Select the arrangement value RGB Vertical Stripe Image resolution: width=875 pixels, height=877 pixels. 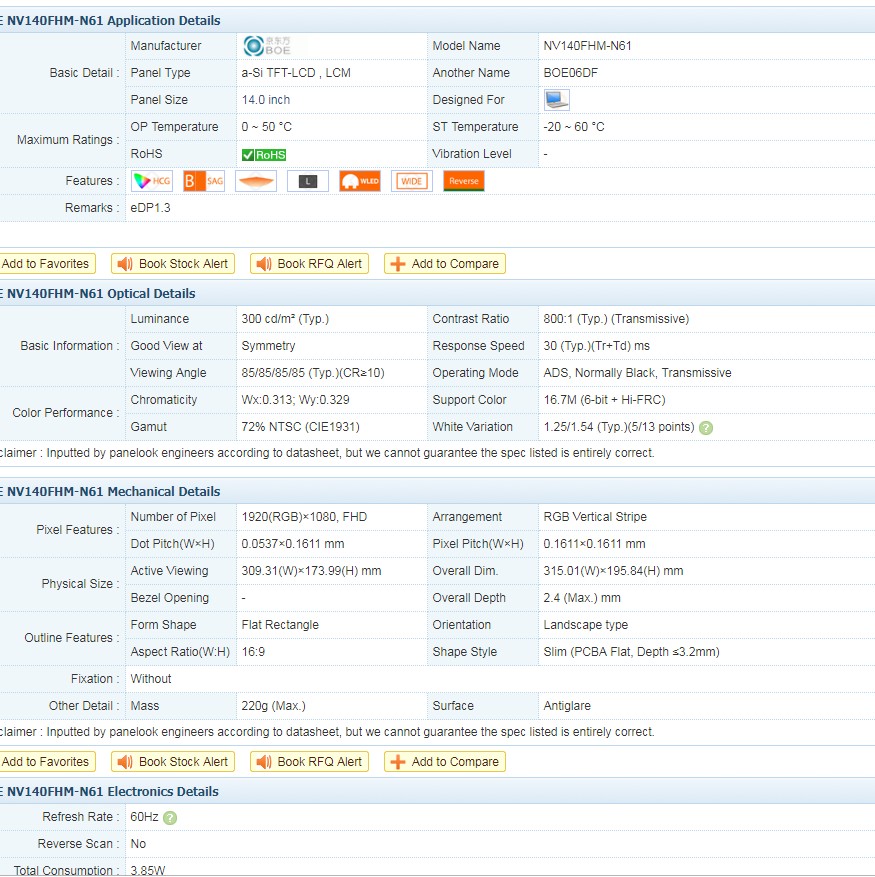(x=595, y=517)
